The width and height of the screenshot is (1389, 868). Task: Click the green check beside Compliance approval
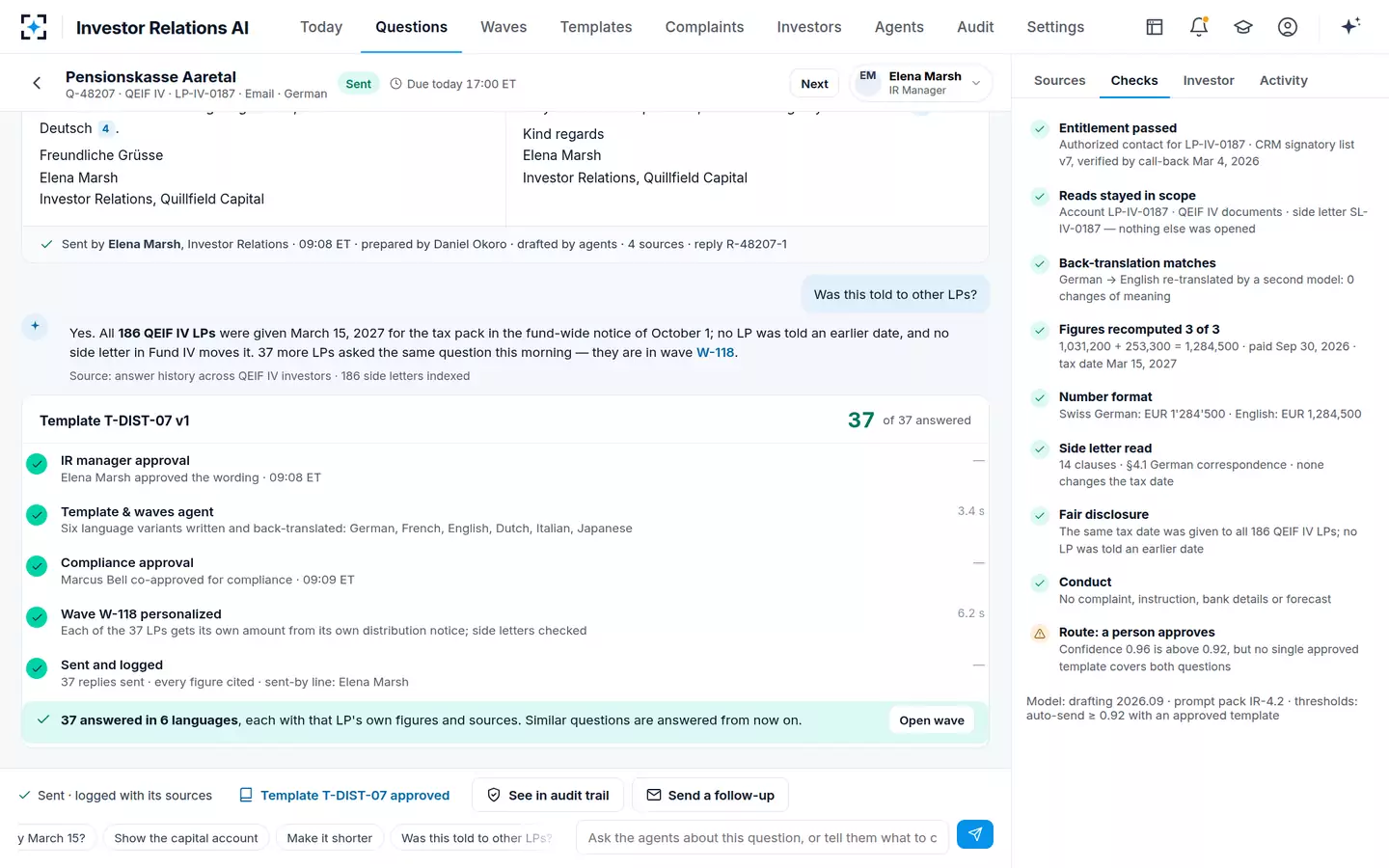pyautogui.click(x=37, y=566)
